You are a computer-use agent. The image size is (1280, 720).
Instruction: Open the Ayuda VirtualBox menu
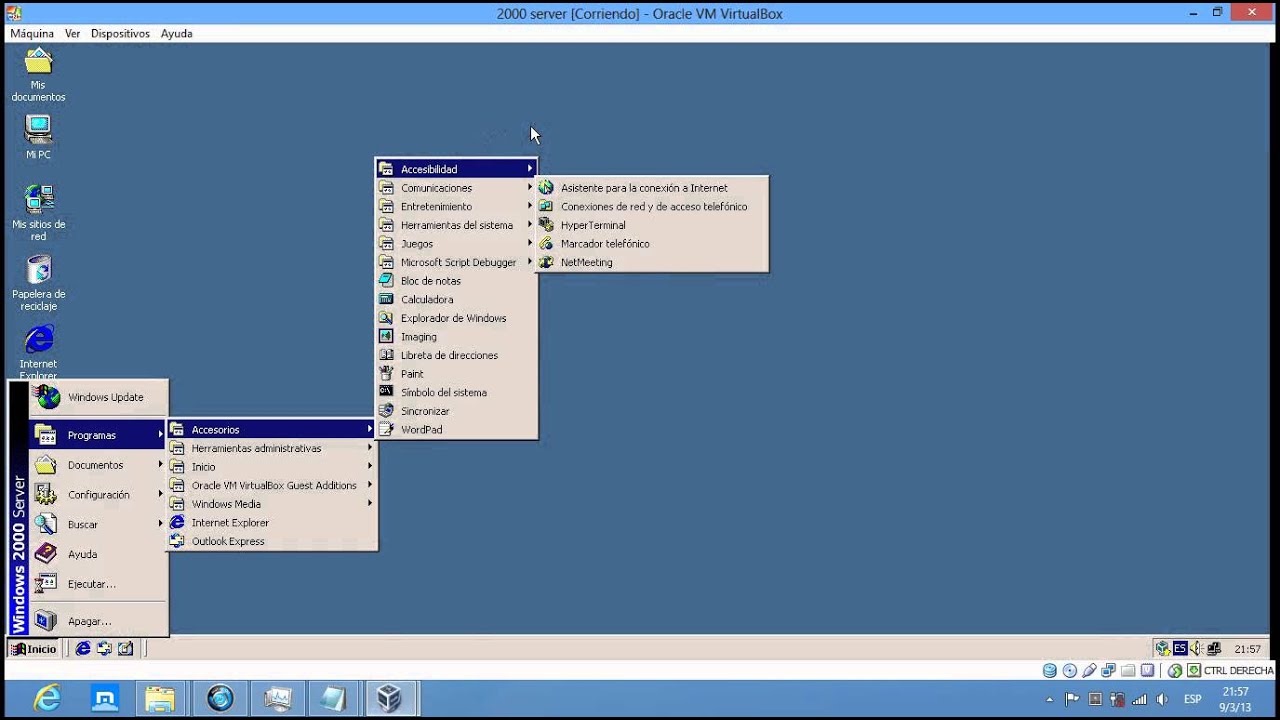point(177,33)
